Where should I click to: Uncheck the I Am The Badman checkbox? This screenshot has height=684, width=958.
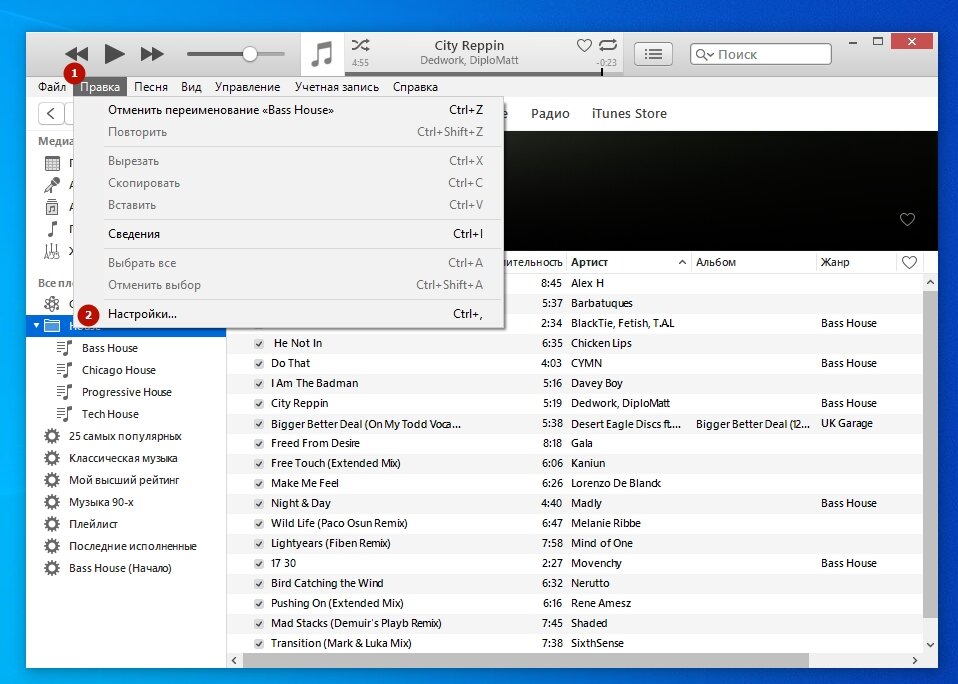259,384
